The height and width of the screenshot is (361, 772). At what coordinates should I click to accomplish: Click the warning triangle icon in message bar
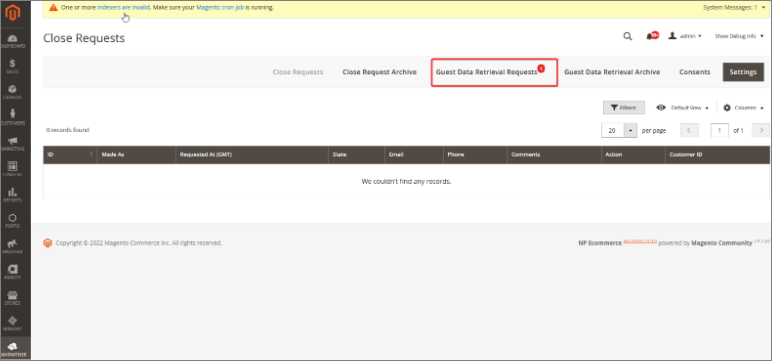pos(54,7)
